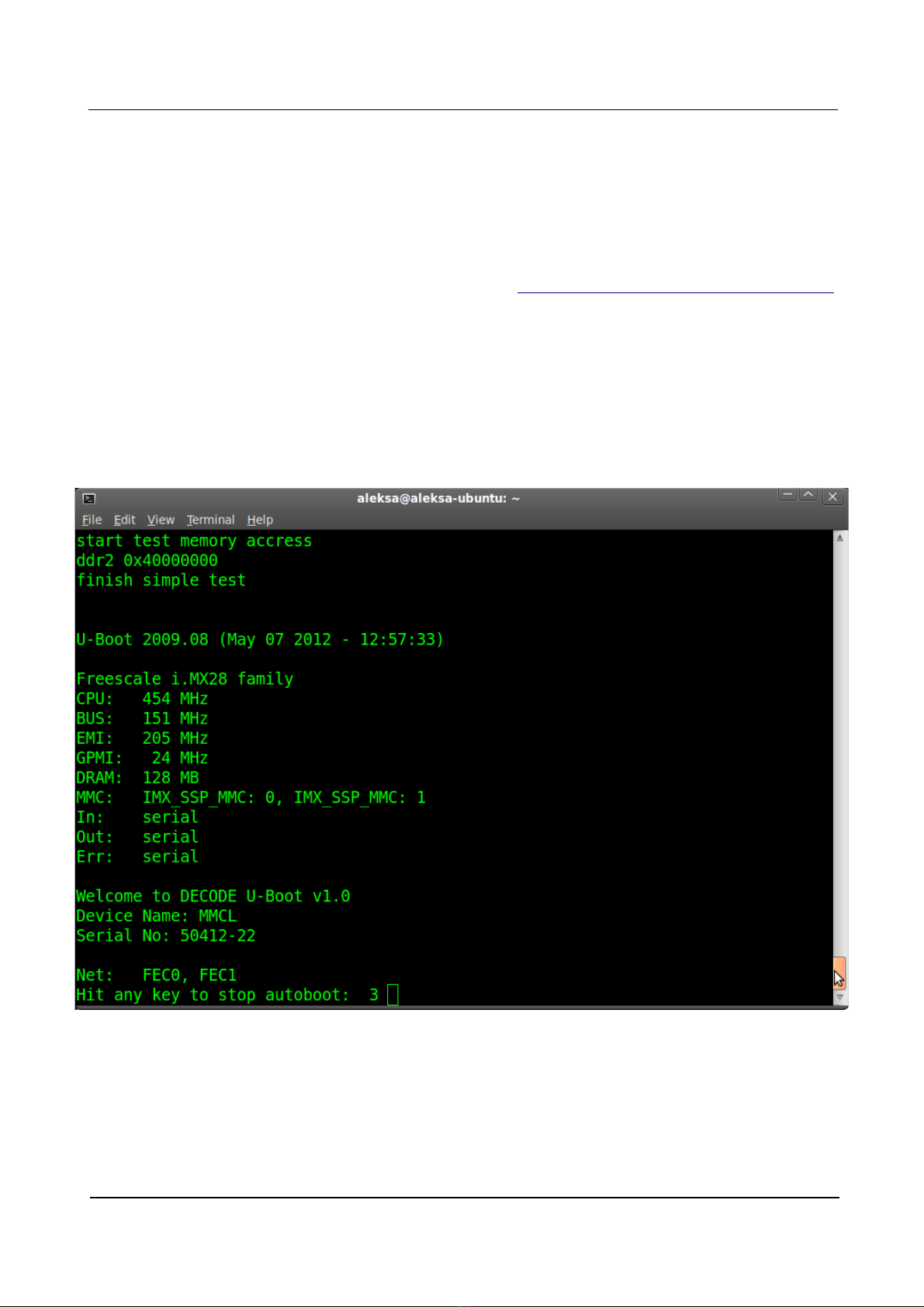Click the scrollbar up arrow

pyautogui.click(x=839, y=538)
